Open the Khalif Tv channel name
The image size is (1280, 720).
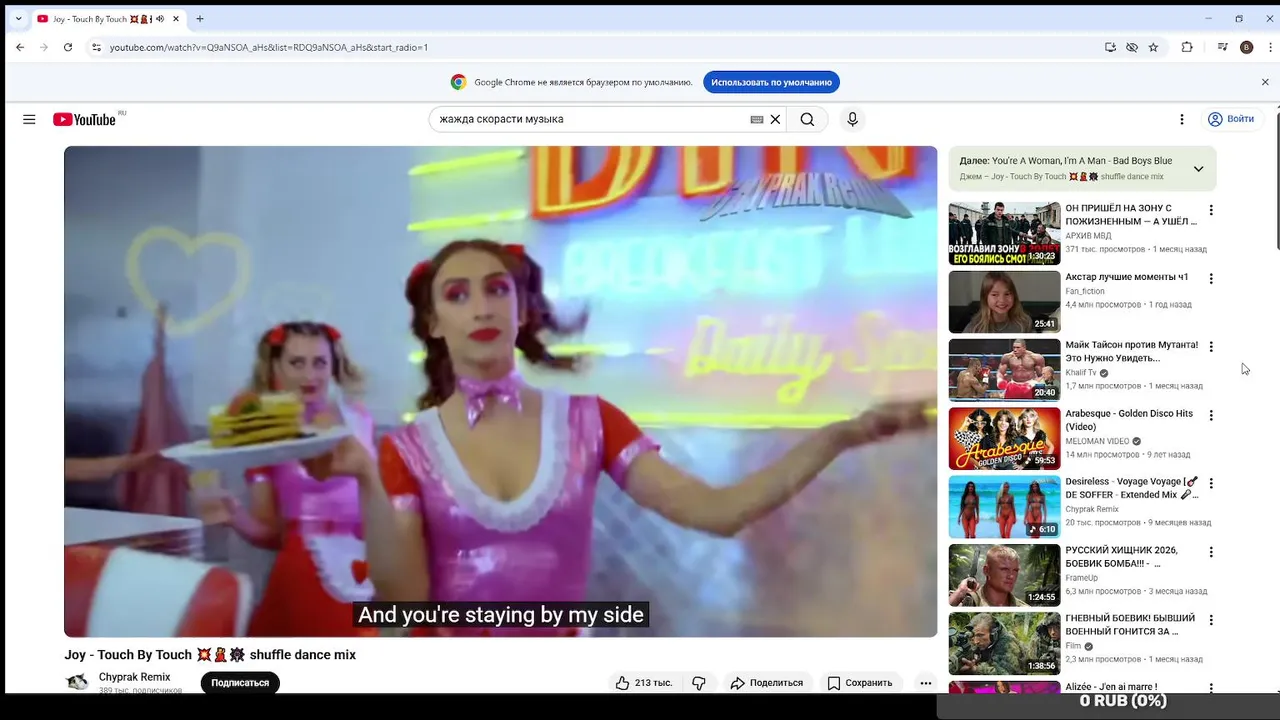(1081, 372)
